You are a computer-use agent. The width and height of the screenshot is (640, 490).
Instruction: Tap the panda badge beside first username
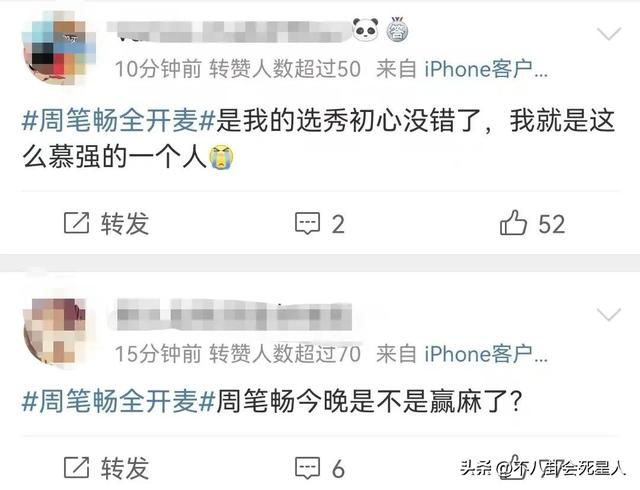365,29
